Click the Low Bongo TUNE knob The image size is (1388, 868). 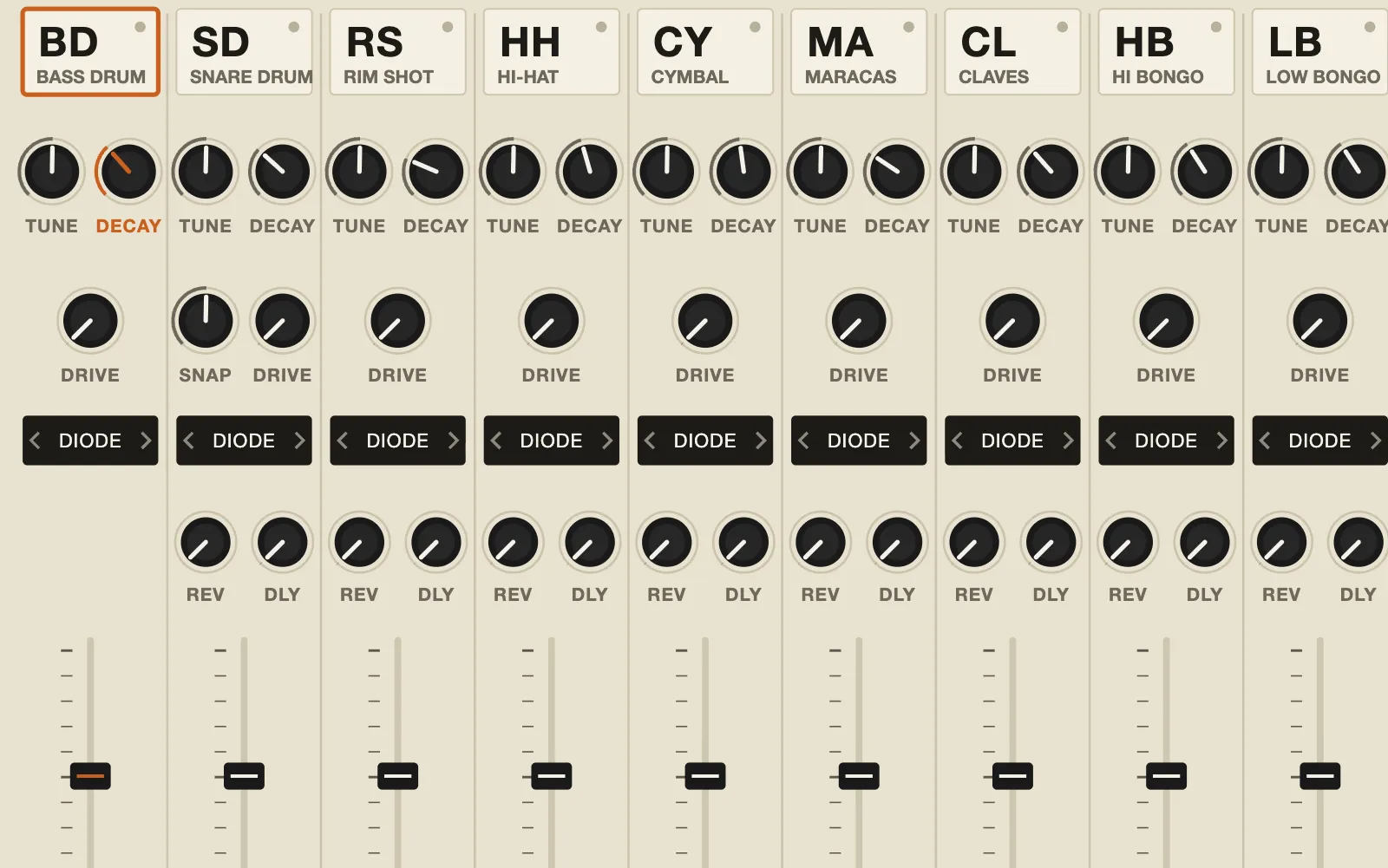click(x=1281, y=172)
